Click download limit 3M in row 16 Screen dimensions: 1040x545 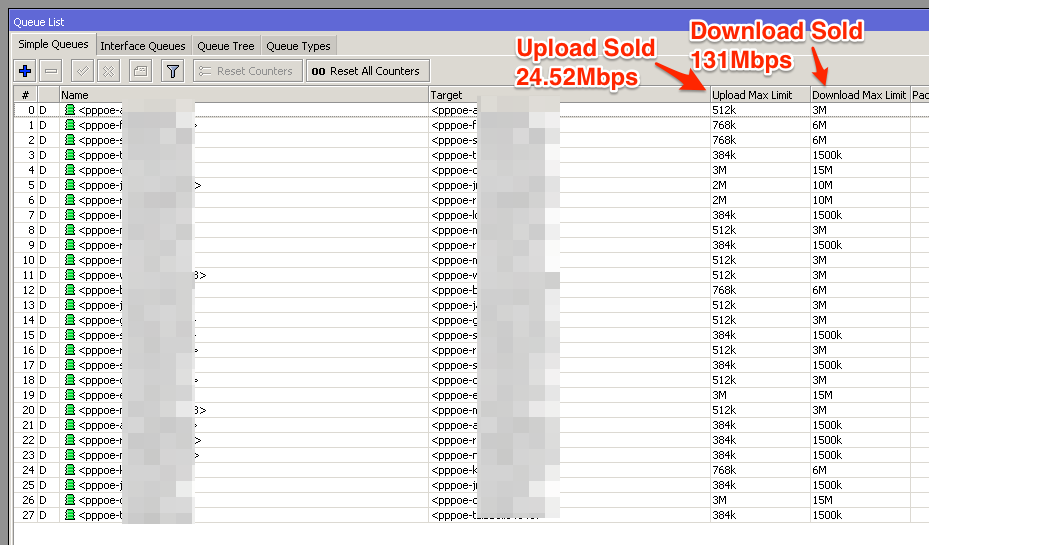click(x=820, y=350)
